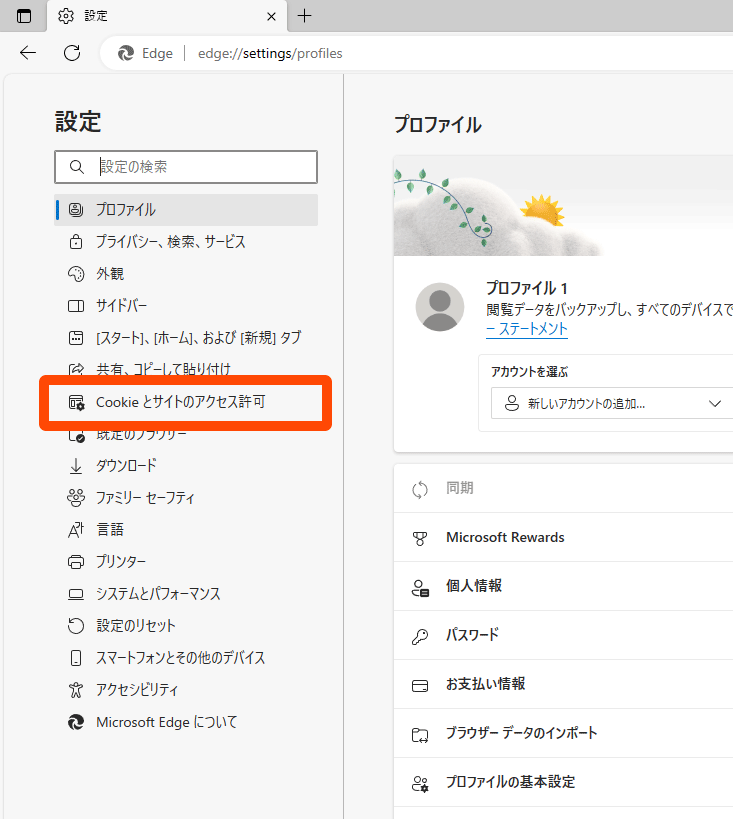Open the 言語 settings page

click(110, 530)
